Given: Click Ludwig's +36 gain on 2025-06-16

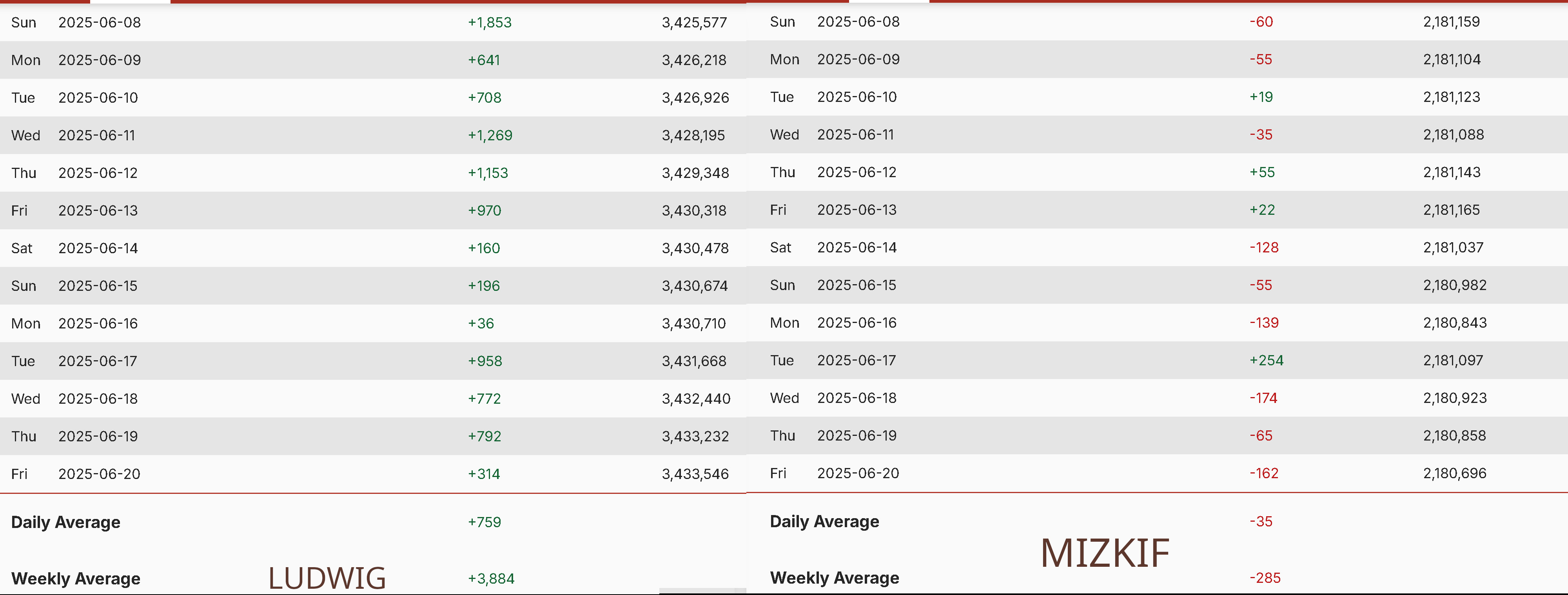Looking at the screenshot, I should coord(481,324).
